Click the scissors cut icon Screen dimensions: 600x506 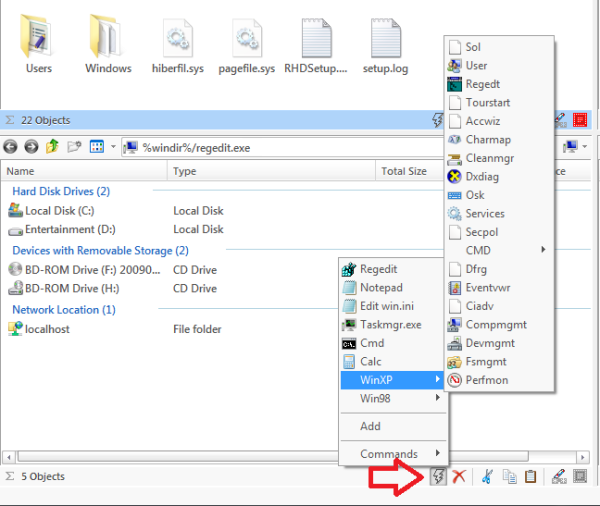[x=487, y=477]
